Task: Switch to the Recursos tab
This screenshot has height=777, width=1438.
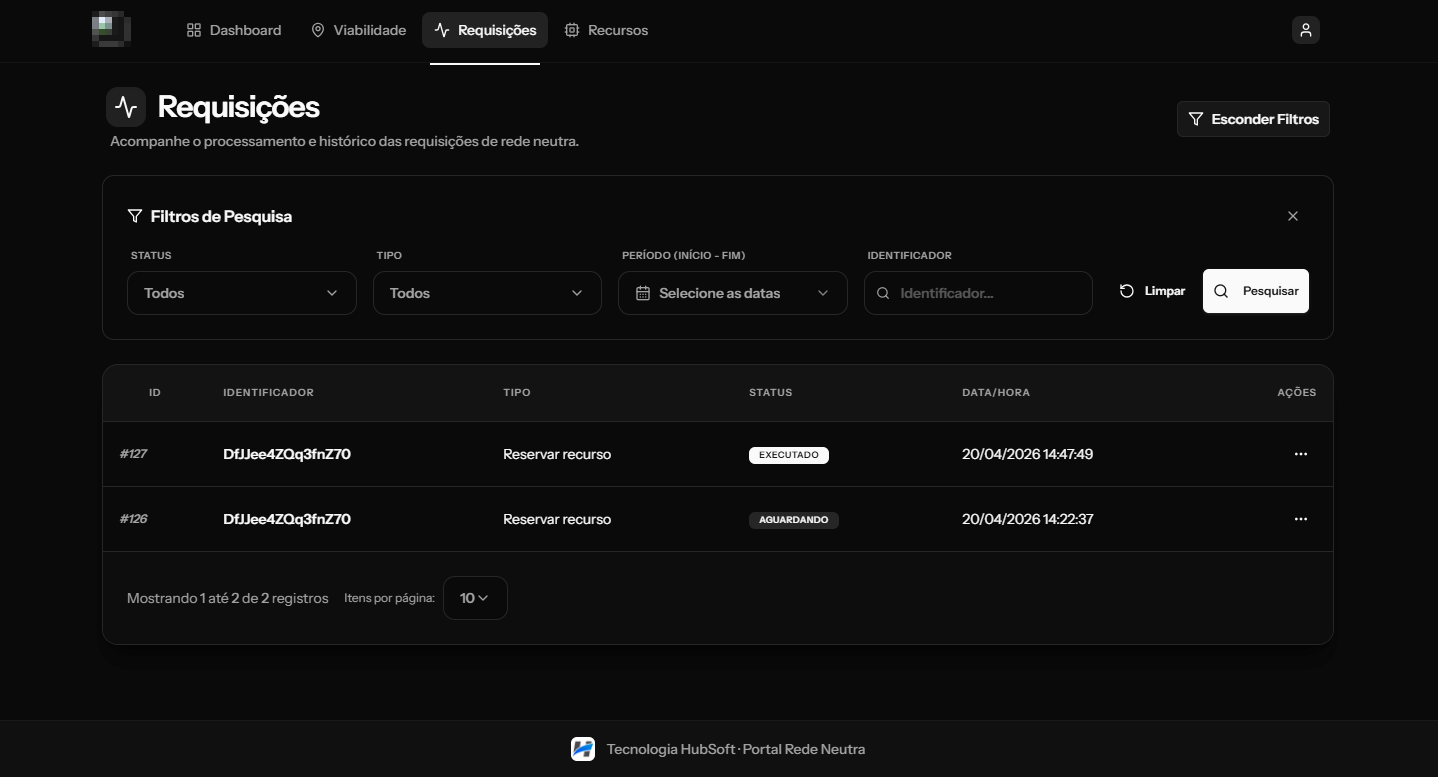Action: click(606, 30)
